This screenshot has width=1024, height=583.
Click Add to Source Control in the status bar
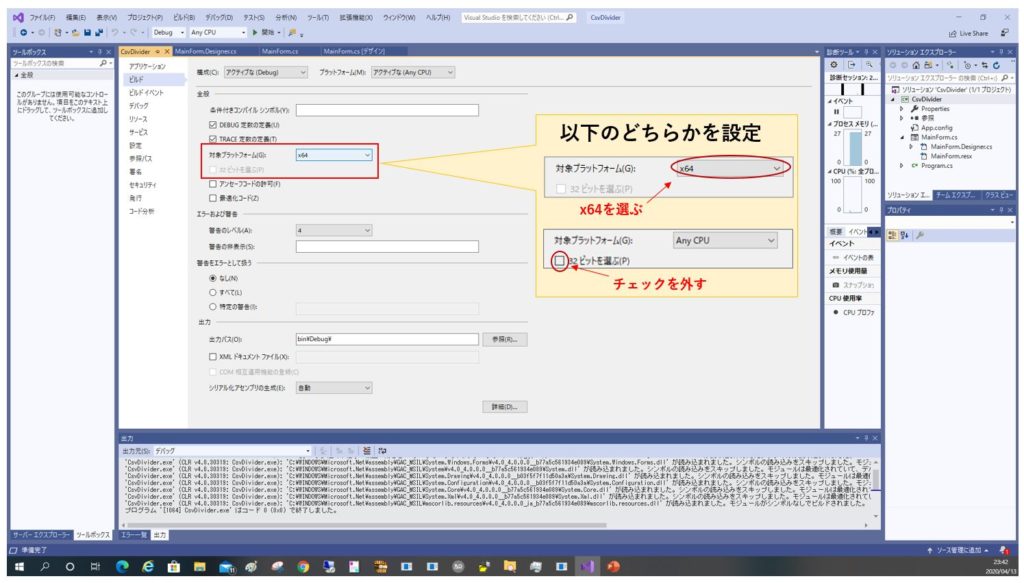pos(957,550)
